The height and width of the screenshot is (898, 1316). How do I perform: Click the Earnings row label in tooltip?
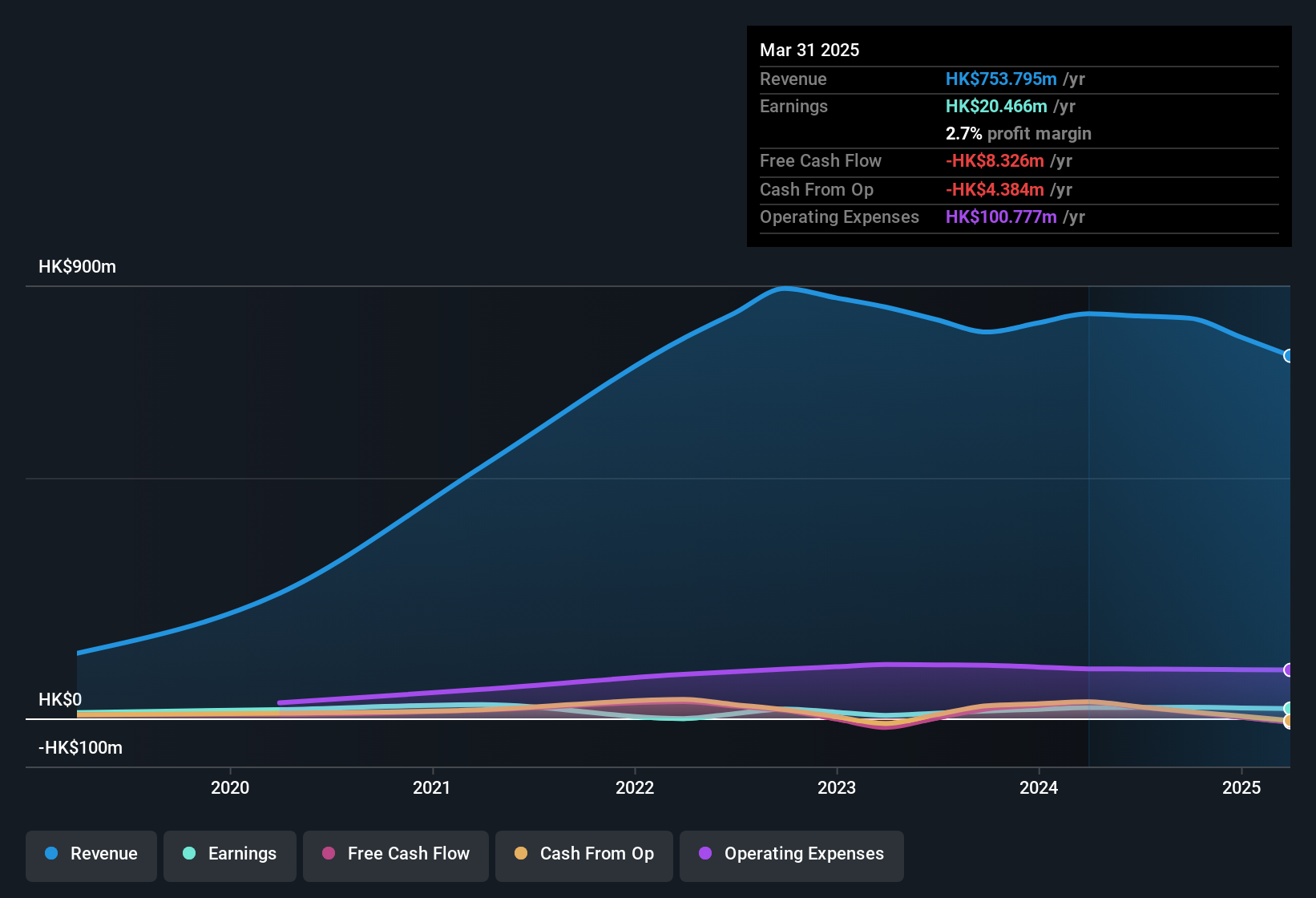793,106
